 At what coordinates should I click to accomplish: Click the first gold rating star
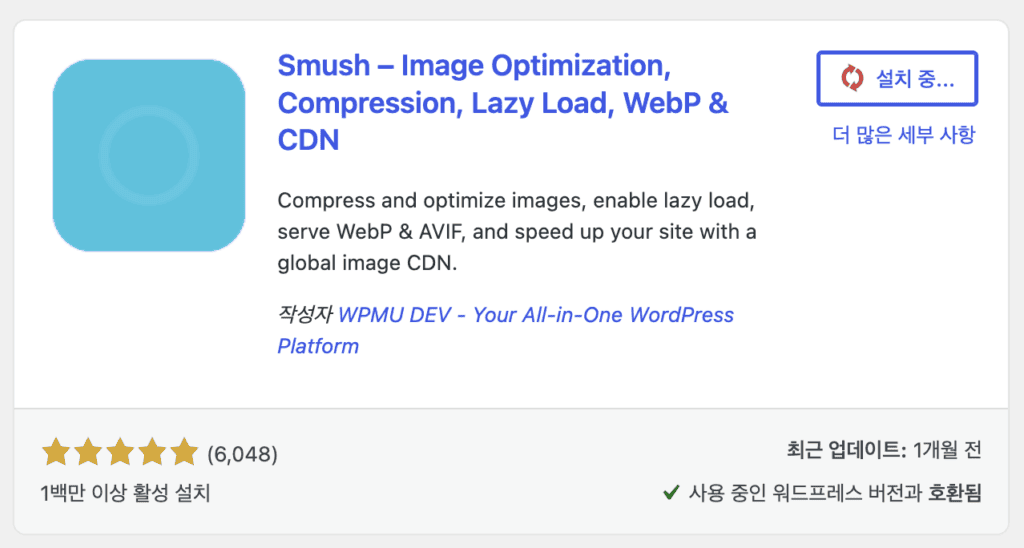(56, 452)
